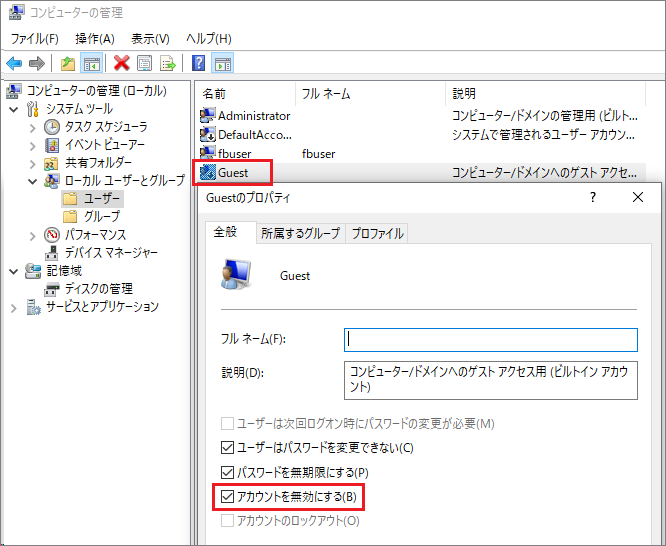Toggle the アカウントを無効にする checkbox
Screen dimensions: 666x546
click(227, 497)
